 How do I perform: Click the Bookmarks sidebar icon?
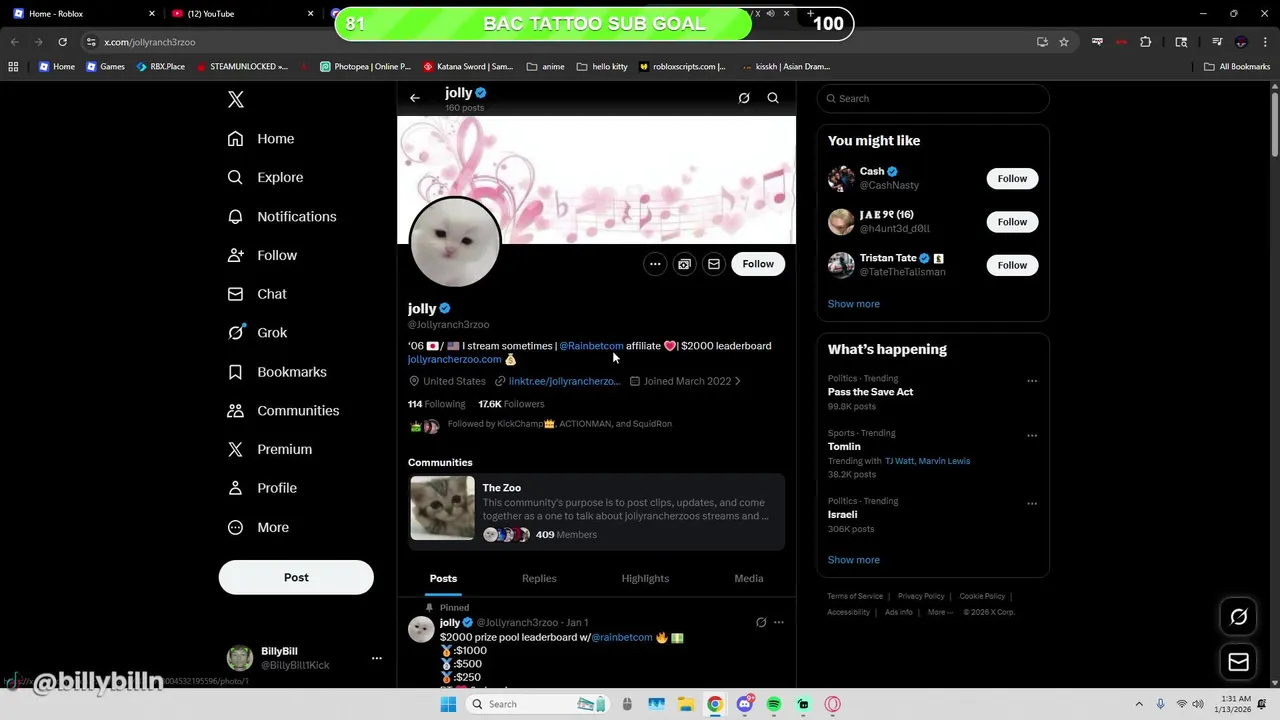coord(235,372)
